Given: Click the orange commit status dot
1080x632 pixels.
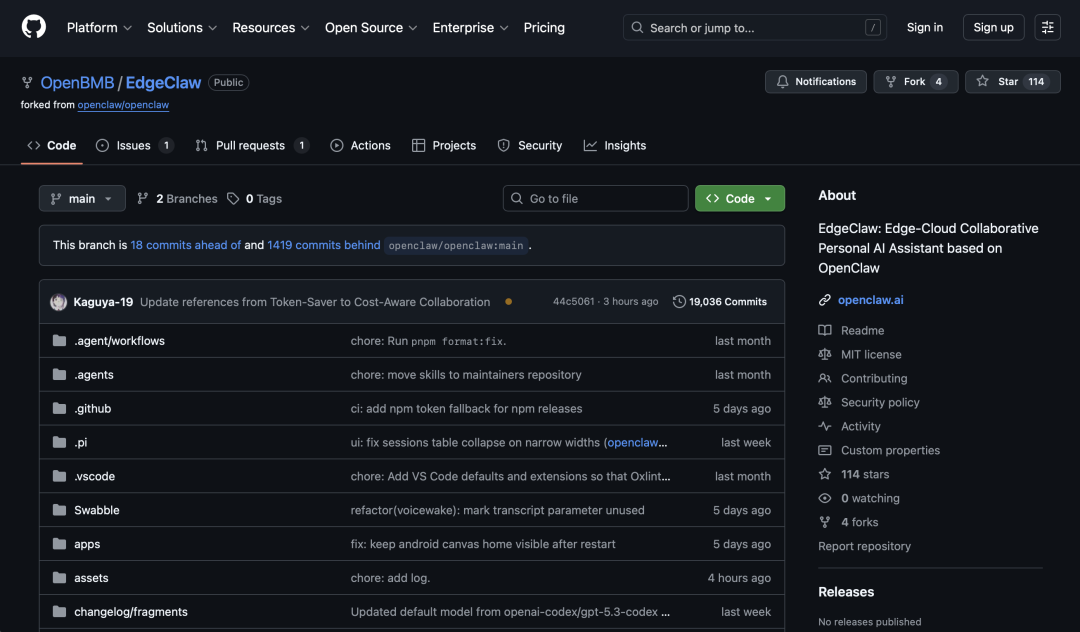Looking at the screenshot, I should click(508, 302).
